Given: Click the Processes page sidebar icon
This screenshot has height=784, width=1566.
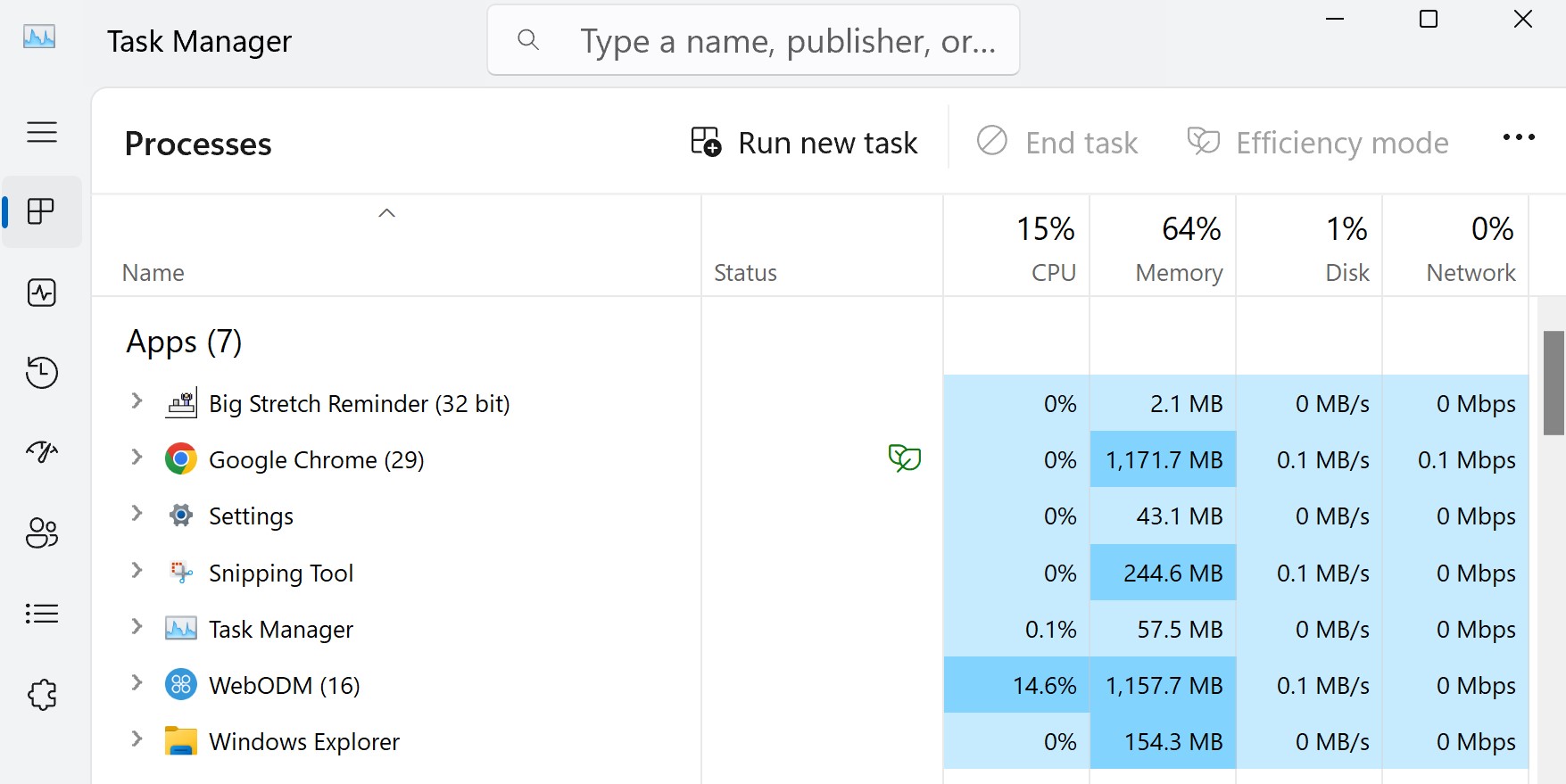Looking at the screenshot, I should click(42, 212).
